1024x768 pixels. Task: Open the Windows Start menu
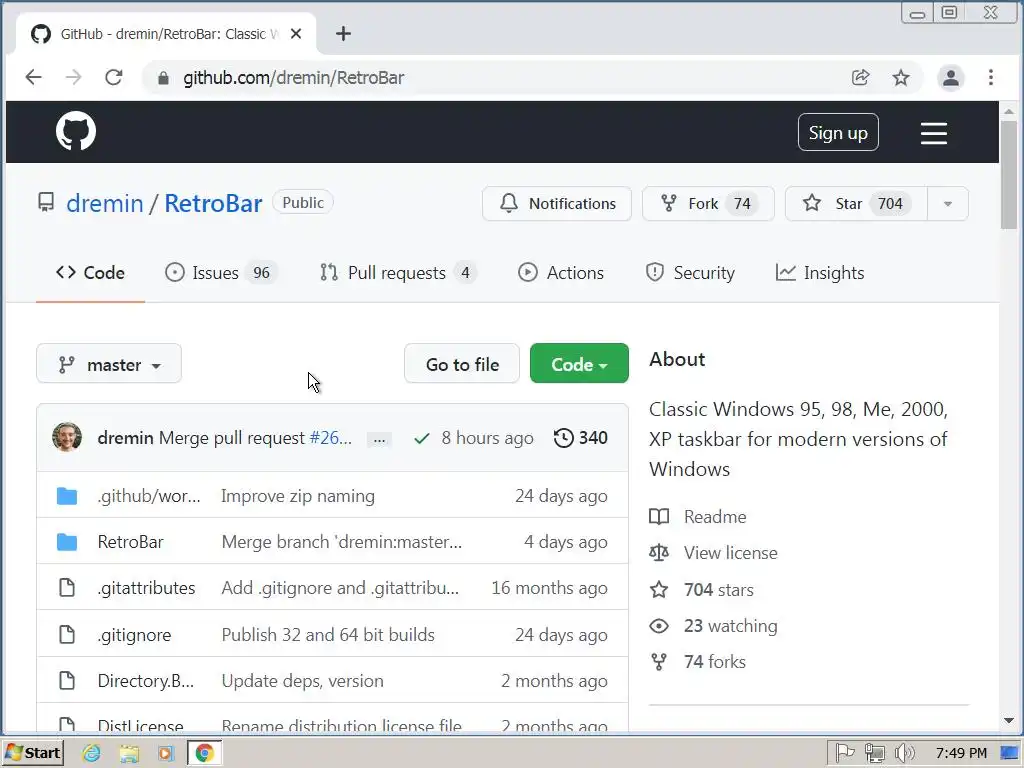[33, 753]
